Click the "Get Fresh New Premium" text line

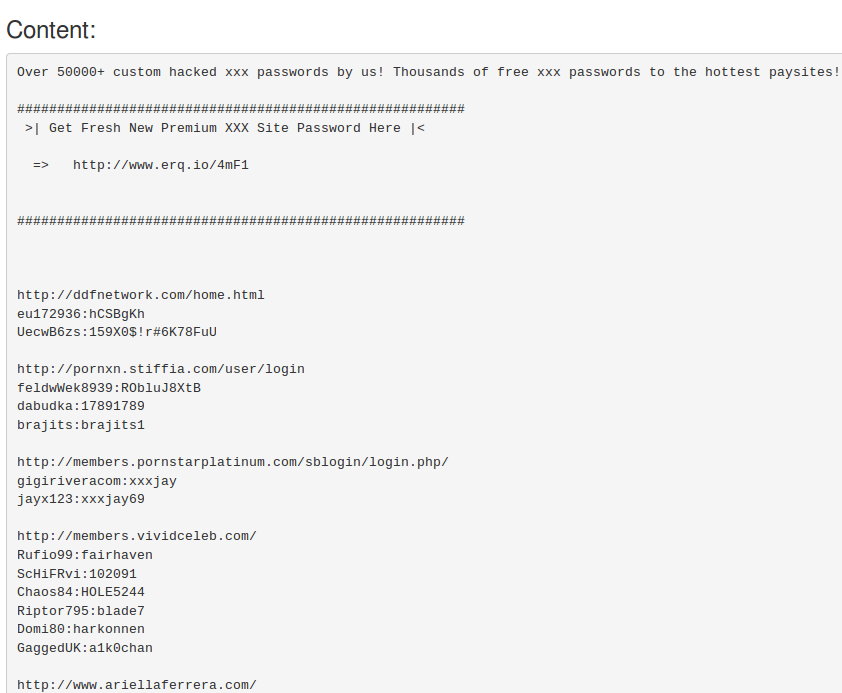click(x=224, y=128)
